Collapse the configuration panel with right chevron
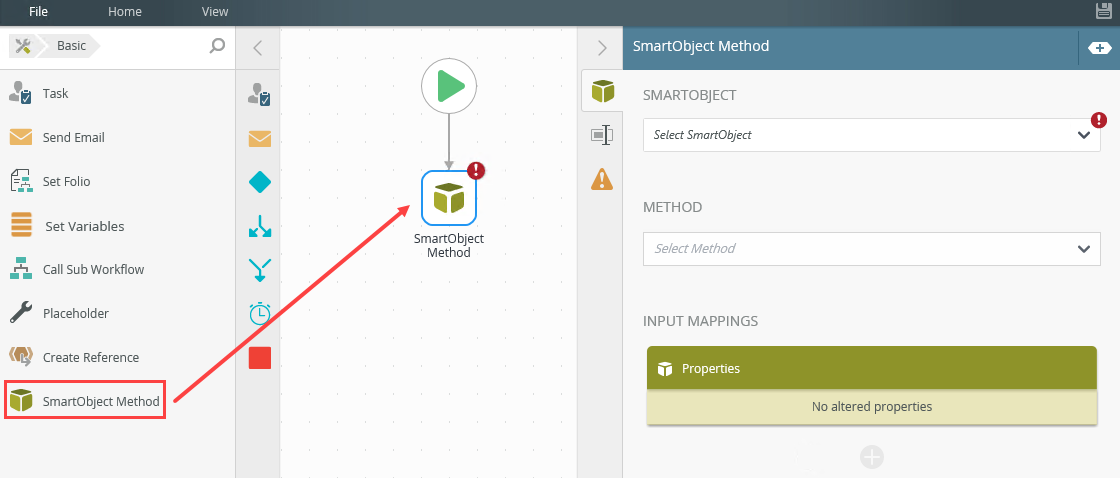1120x478 pixels. coord(602,49)
